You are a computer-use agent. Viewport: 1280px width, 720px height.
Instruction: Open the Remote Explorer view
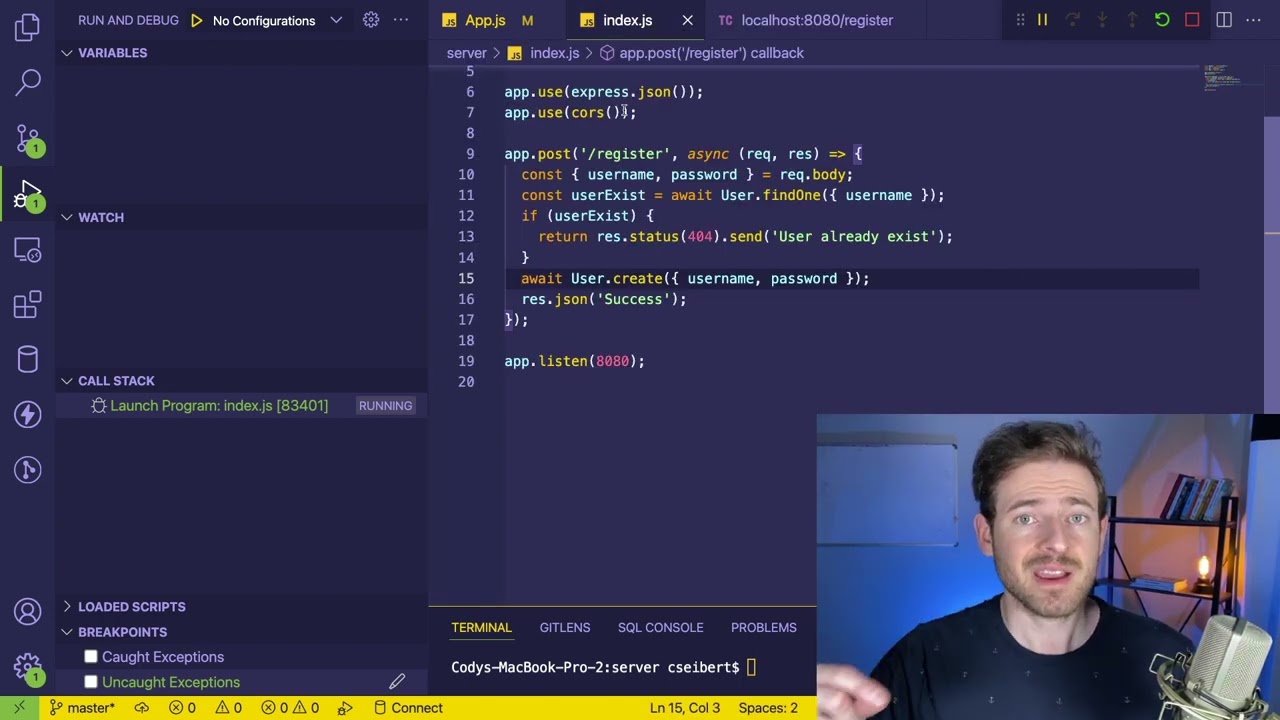coord(28,249)
